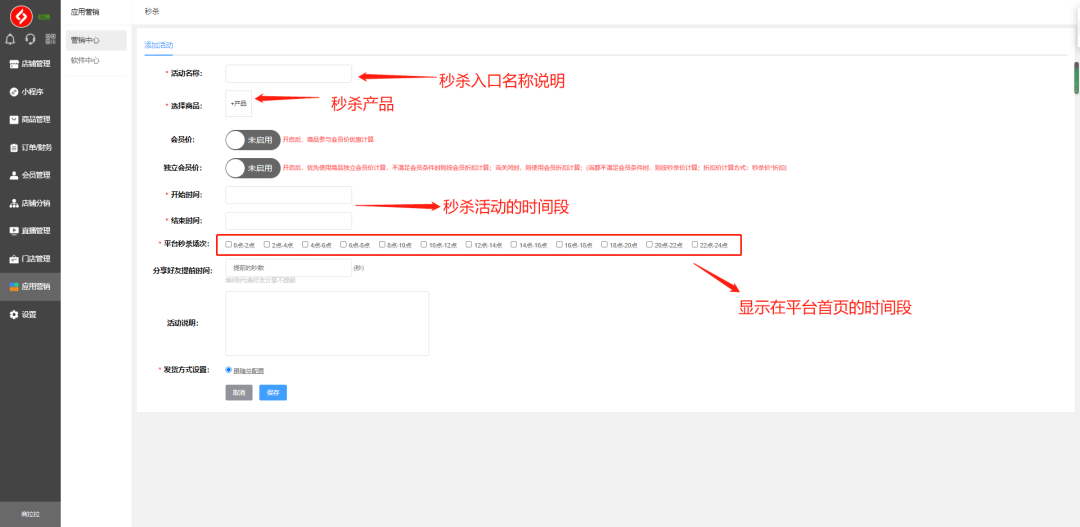Select 应用营销 colorful grid sidebar icon
The height and width of the screenshot is (527, 1080).
pyautogui.click(x=14, y=287)
